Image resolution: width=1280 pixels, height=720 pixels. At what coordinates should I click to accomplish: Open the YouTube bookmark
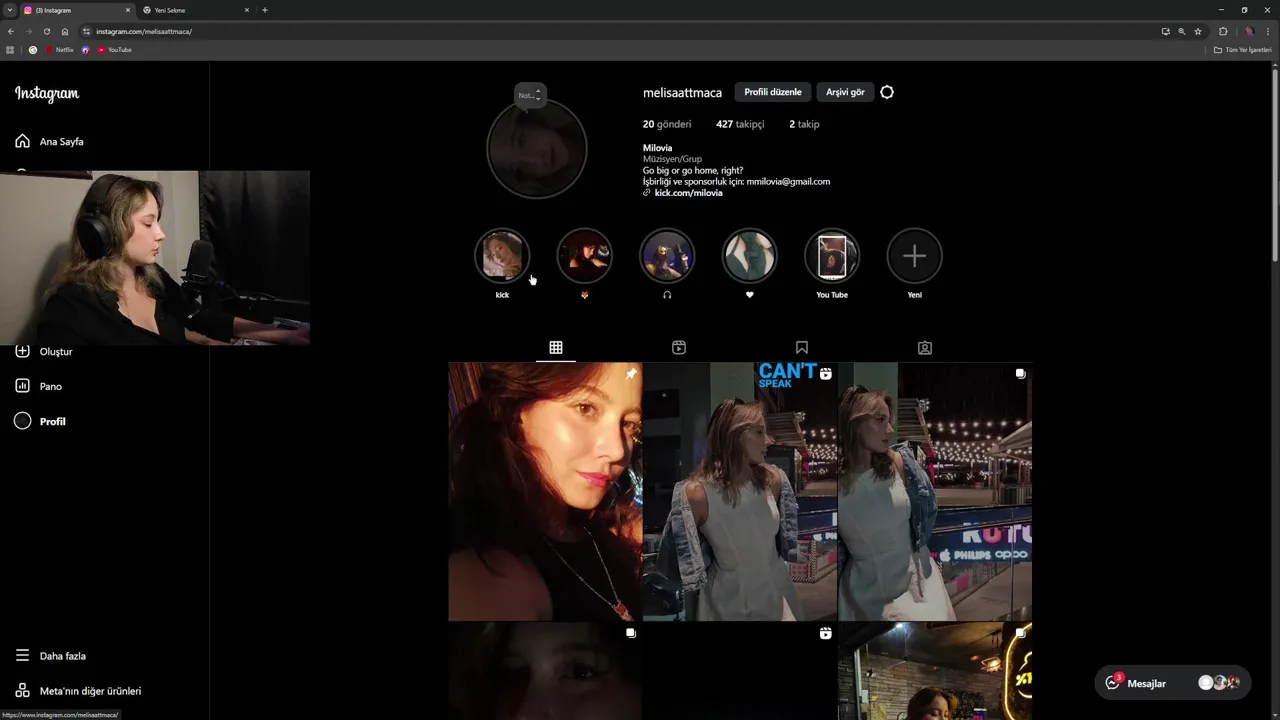tap(115, 50)
